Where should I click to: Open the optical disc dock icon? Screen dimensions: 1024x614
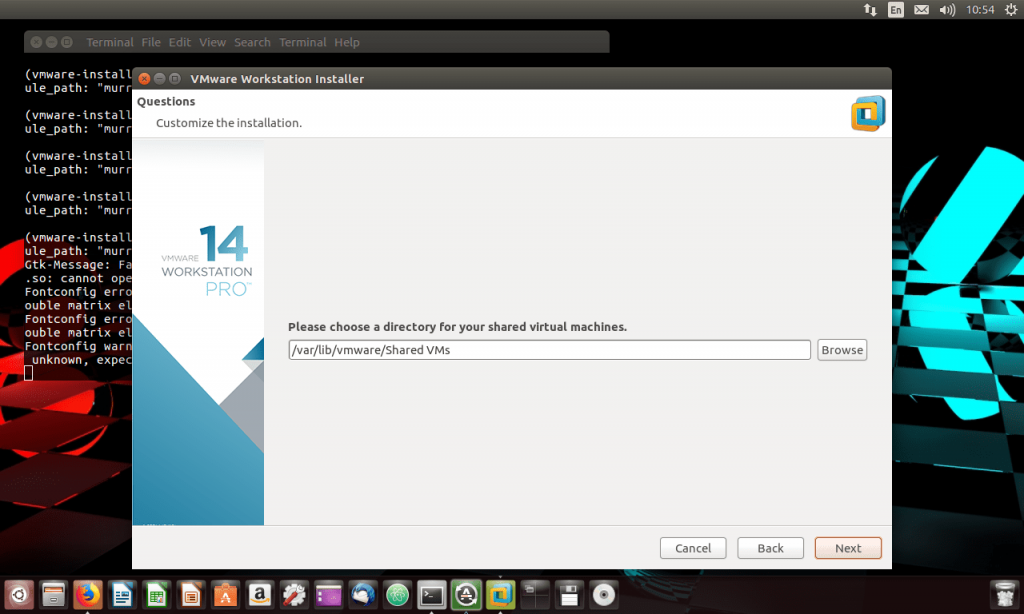[x=603, y=595]
